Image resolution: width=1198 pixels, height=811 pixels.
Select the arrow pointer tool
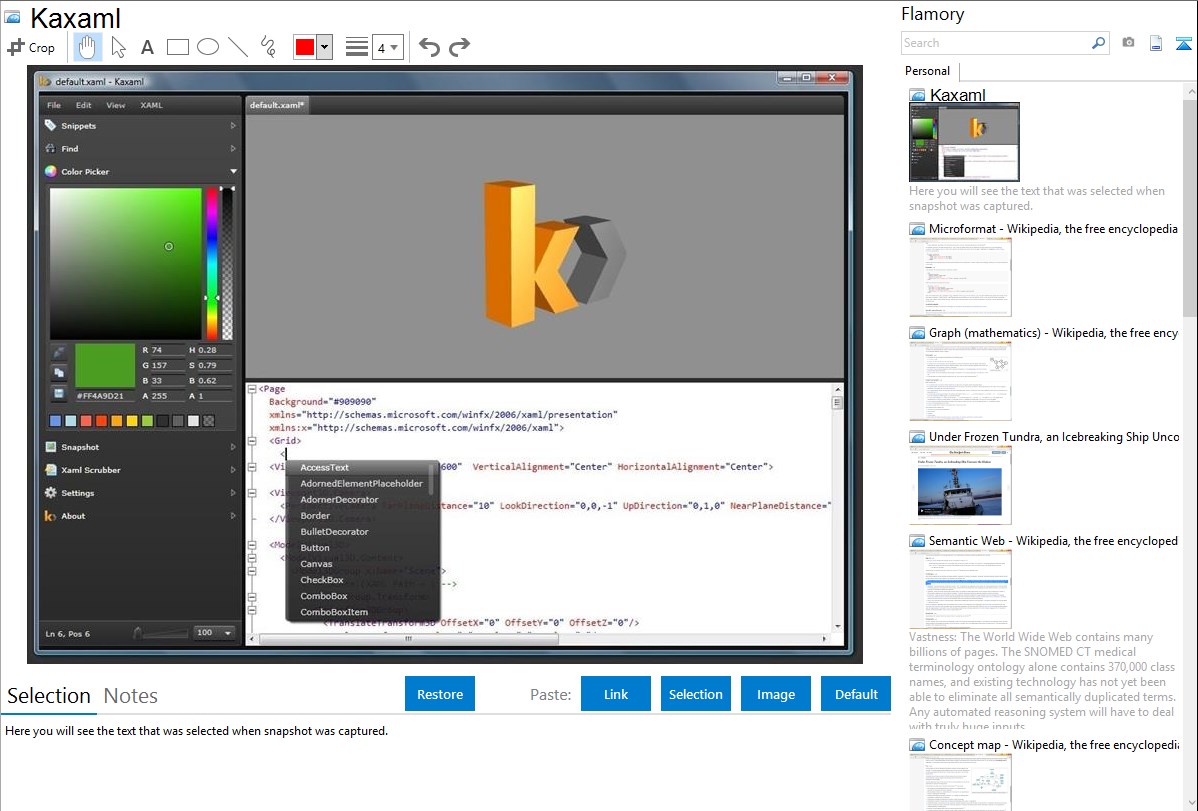[x=118, y=47]
